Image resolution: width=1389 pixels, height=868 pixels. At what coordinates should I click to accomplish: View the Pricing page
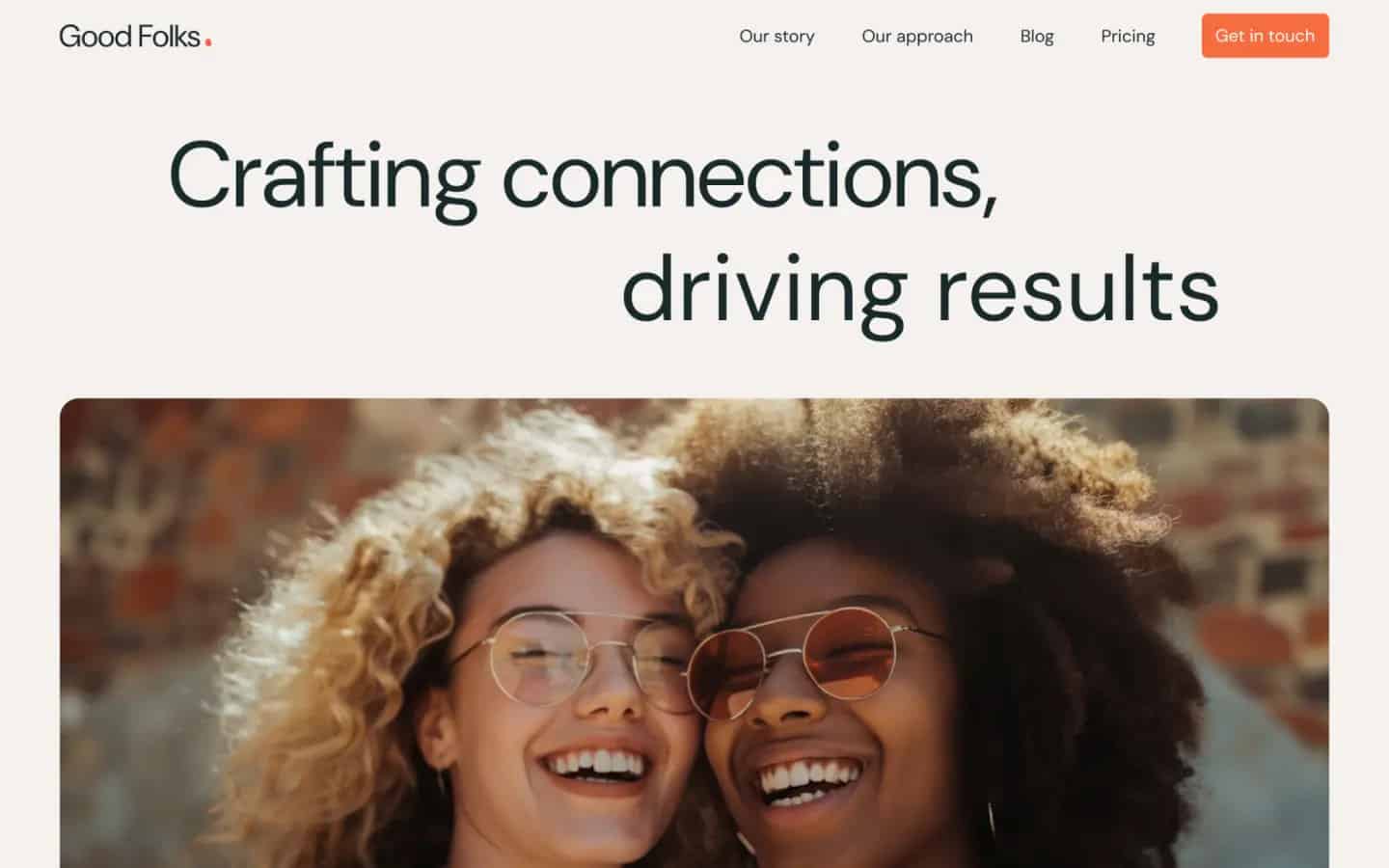(x=1128, y=37)
